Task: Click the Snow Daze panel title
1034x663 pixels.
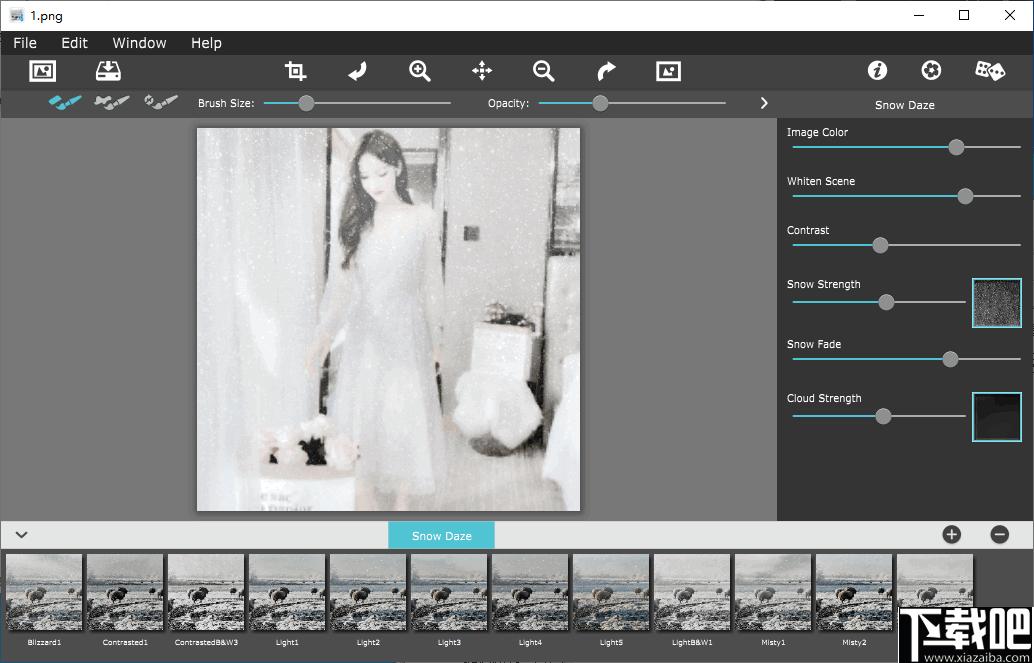Action: pyautogui.click(x=905, y=105)
